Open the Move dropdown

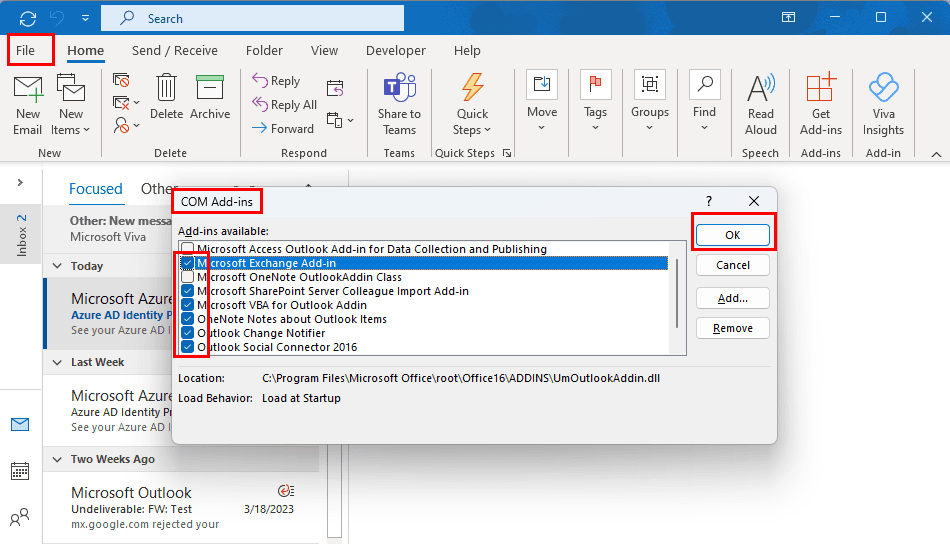click(x=542, y=102)
